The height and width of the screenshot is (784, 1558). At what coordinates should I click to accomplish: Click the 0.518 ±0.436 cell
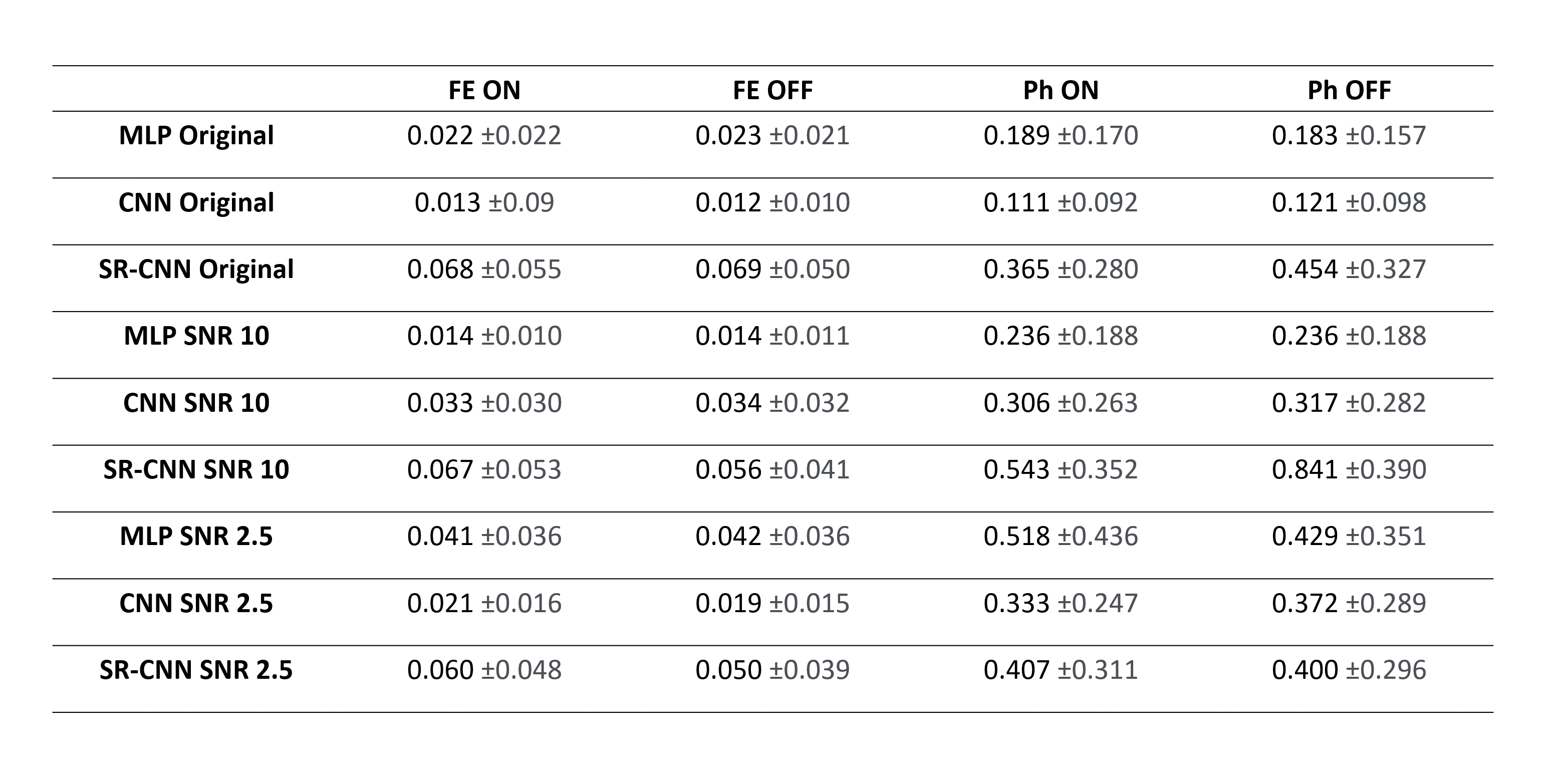coord(1060,537)
